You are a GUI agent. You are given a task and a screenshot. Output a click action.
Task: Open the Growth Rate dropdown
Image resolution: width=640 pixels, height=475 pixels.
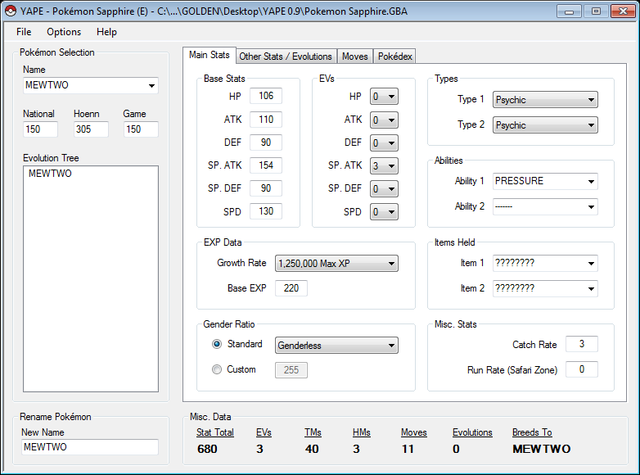coord(336,263)
